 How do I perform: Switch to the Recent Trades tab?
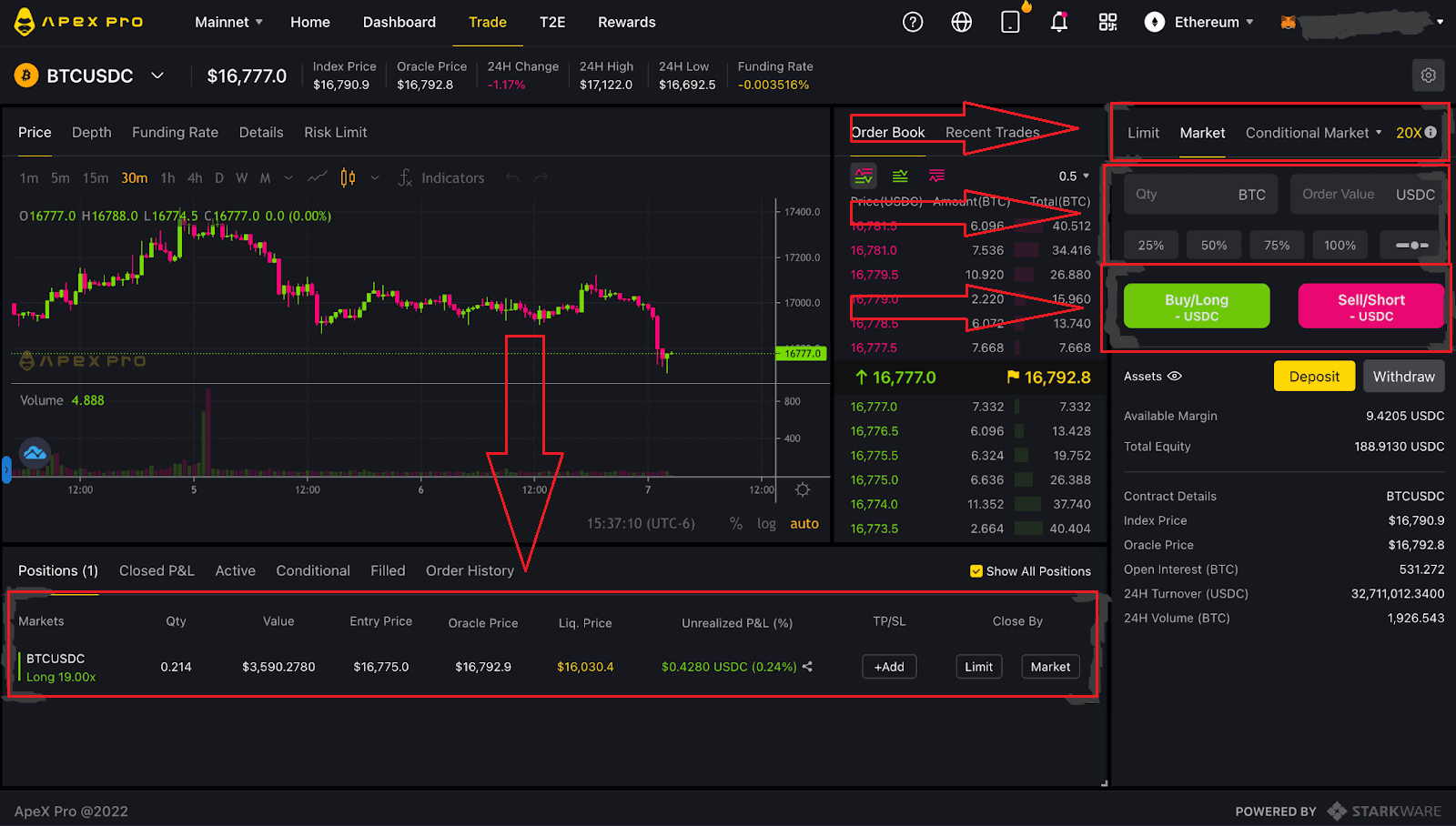coord(992,132)
